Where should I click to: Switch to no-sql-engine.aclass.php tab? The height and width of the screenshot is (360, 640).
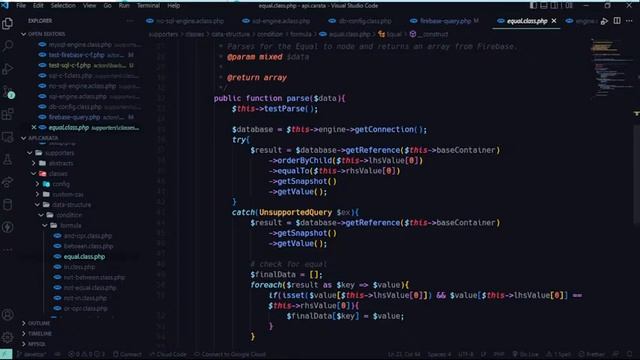pyautogui.click(x=185, y=21)
